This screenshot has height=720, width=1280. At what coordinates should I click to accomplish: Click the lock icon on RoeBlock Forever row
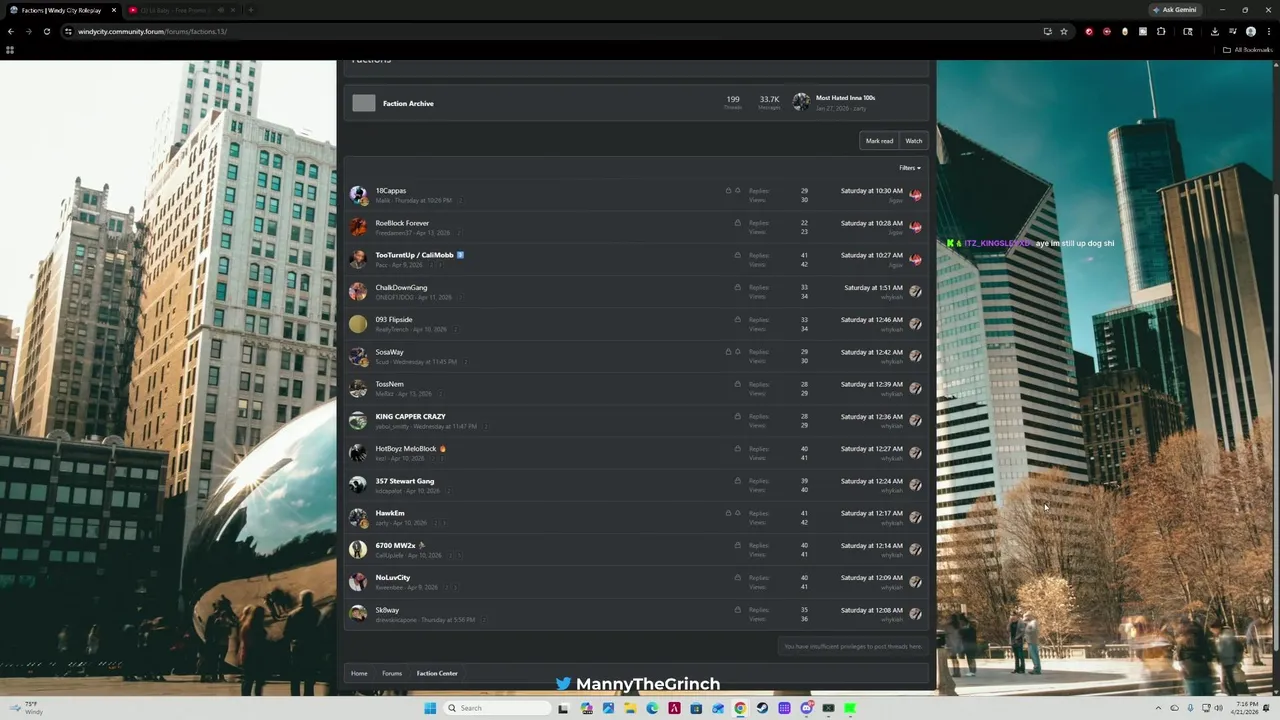pyautogui.click(x=738, y=223)
